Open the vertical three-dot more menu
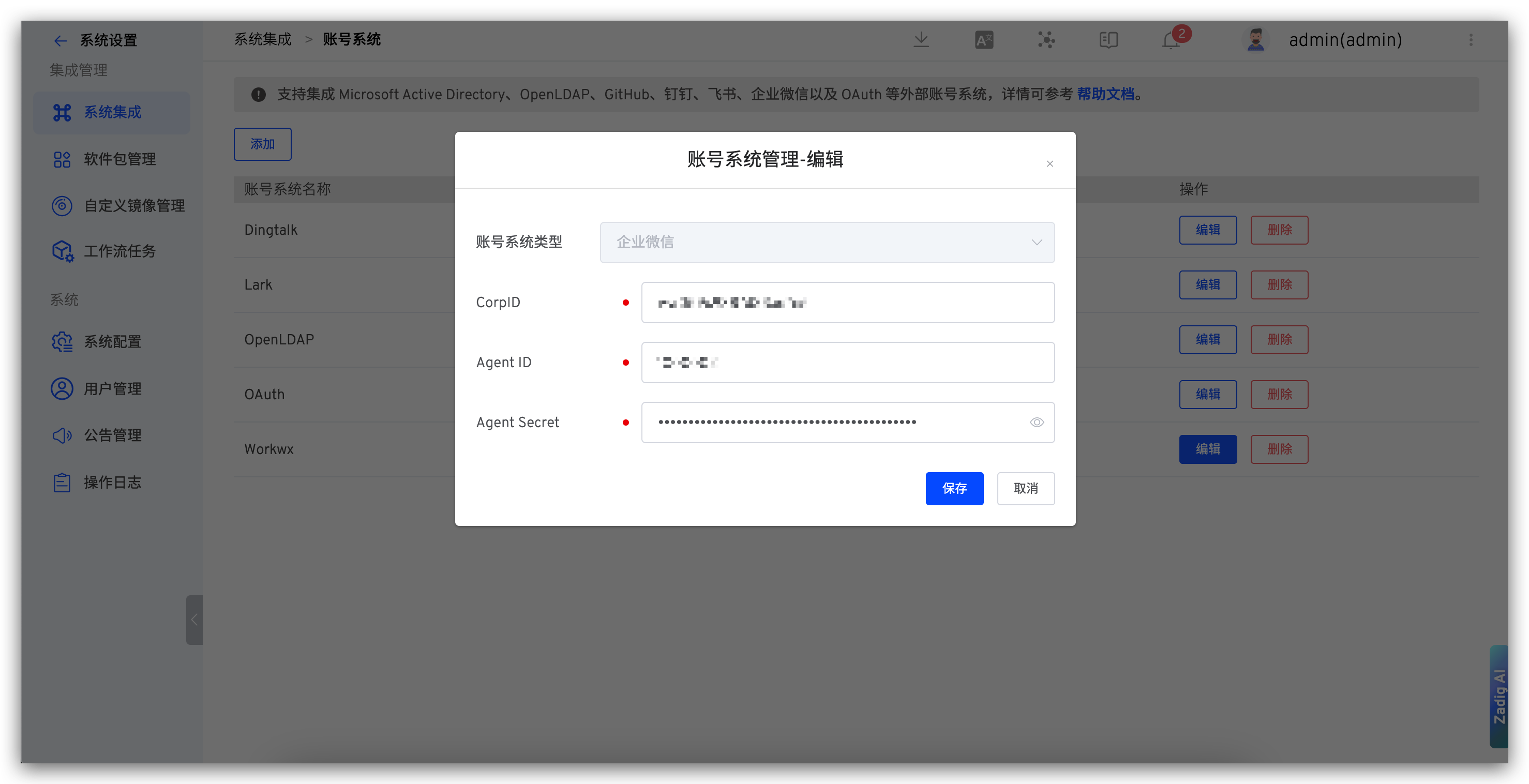This screenshot has height=784, width=1529. pos(1470,40)
